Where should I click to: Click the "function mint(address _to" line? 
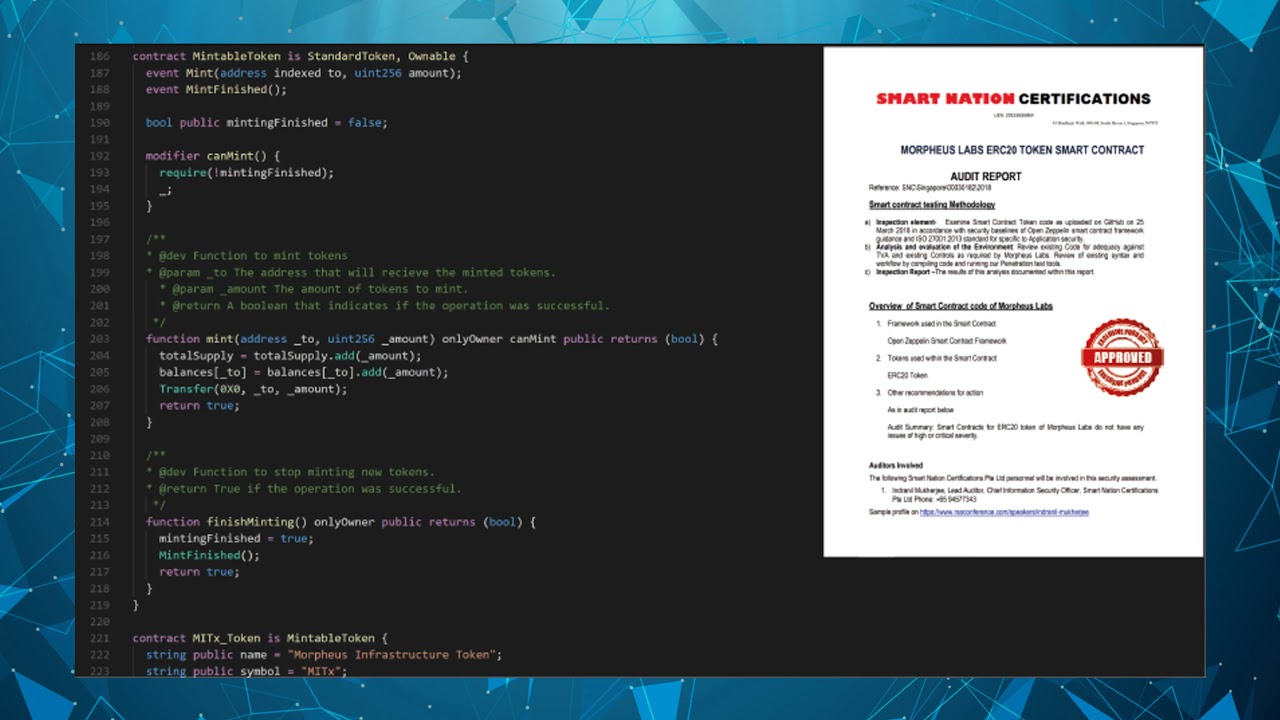[432, 339]
